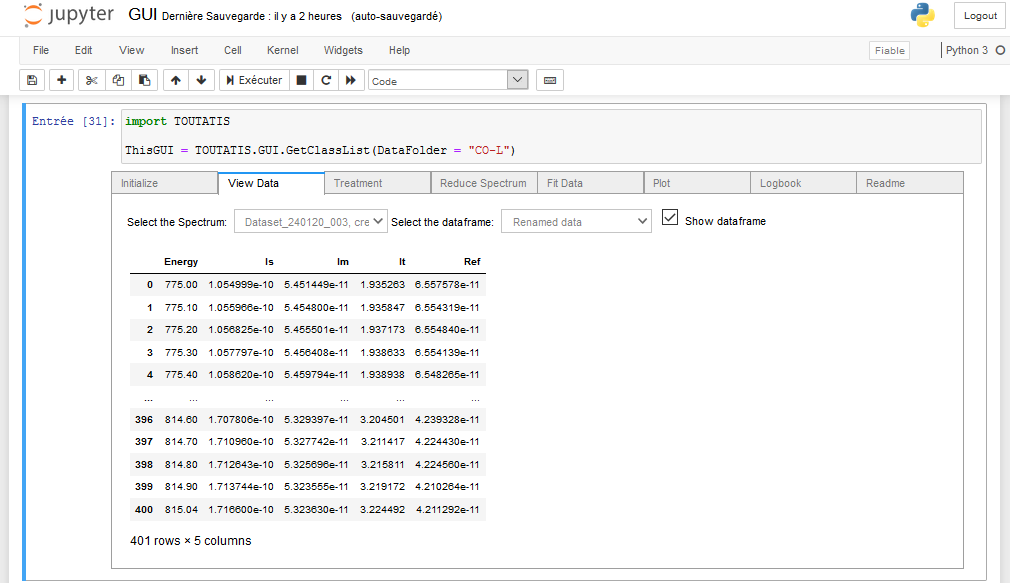This screenshot has height=583, width=1010.
Task: Click the Energy column header
Action: pos(181,262)
